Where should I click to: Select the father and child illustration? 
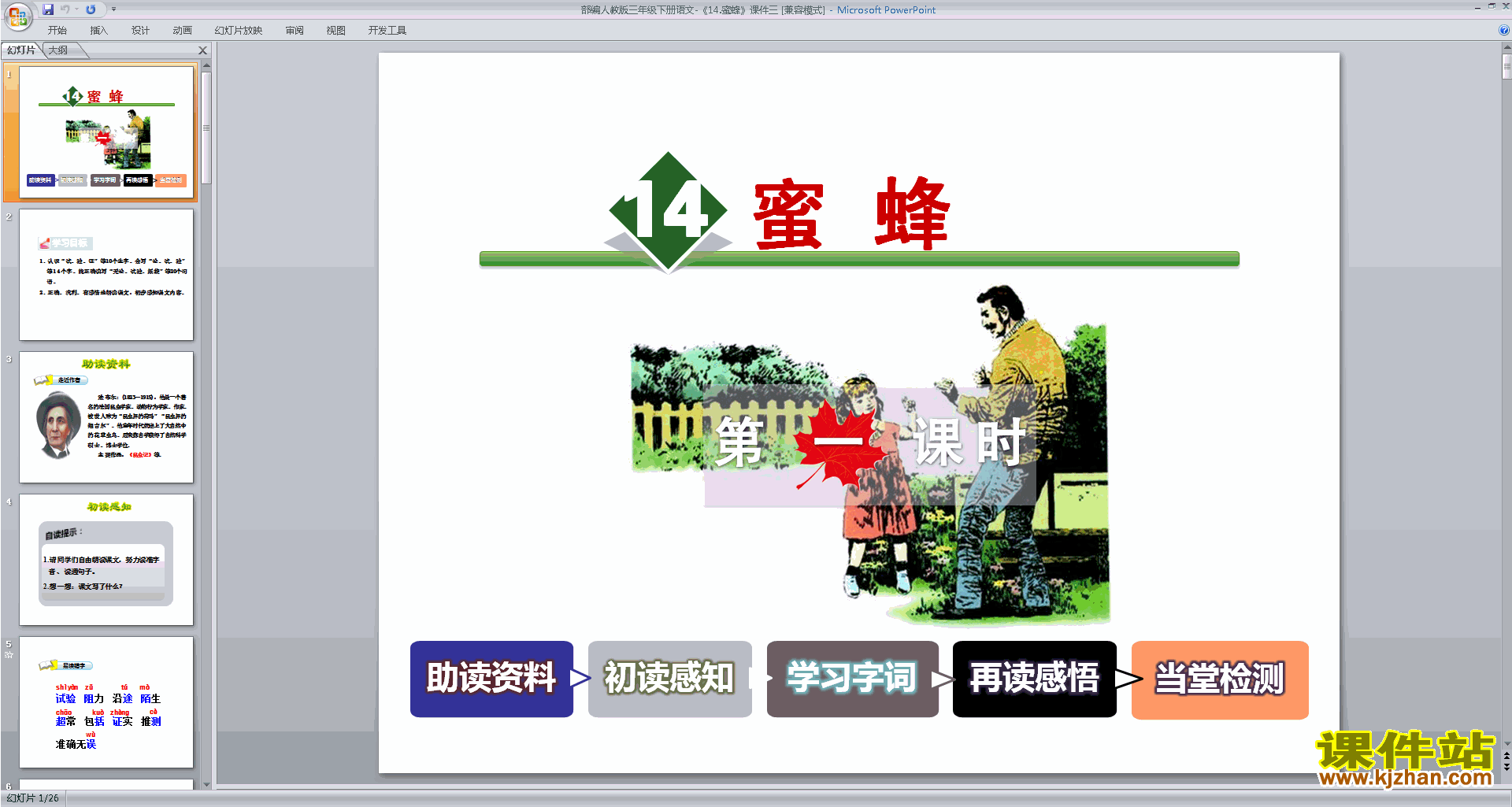click(869, 455)
